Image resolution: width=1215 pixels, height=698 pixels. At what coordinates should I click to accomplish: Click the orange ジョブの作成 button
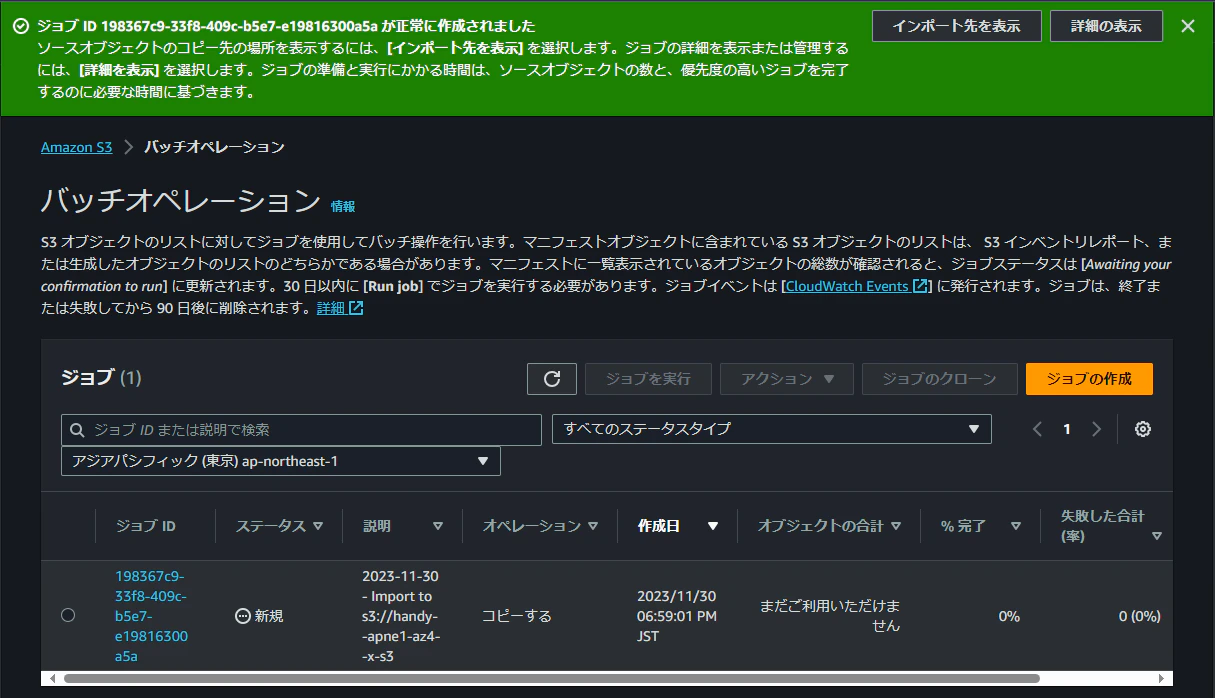tap(1089, 379)
